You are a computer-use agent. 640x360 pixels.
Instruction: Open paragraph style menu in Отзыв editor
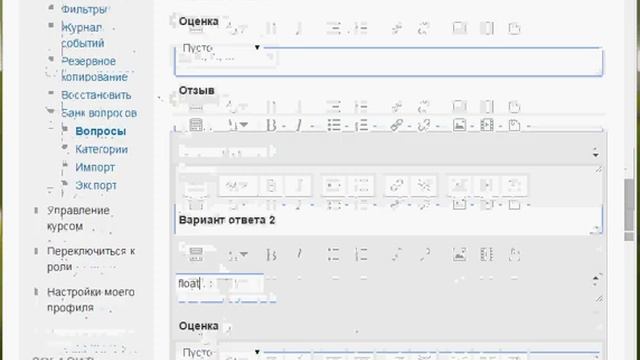click(x=238, y=125)
